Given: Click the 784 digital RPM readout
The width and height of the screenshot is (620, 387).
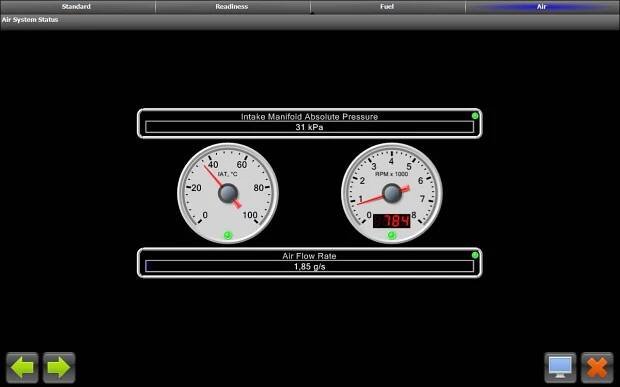Looking at the screenshot, I should click(391, 221).
